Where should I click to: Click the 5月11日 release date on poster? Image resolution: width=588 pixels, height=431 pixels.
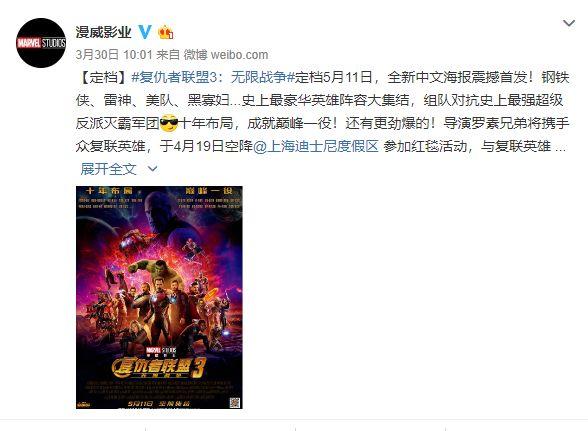(140, 404)
